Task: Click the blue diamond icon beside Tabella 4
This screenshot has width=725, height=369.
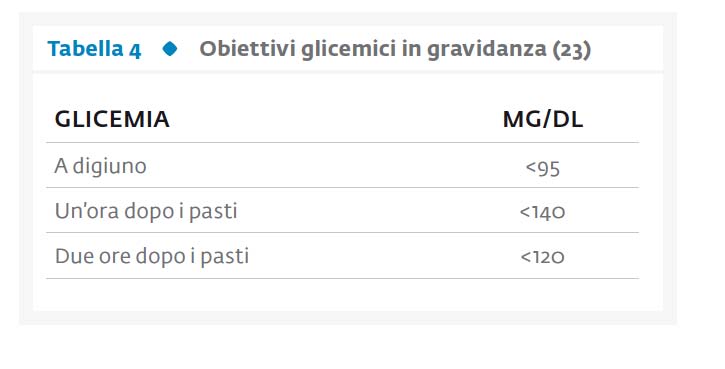Action: point(170,49)
